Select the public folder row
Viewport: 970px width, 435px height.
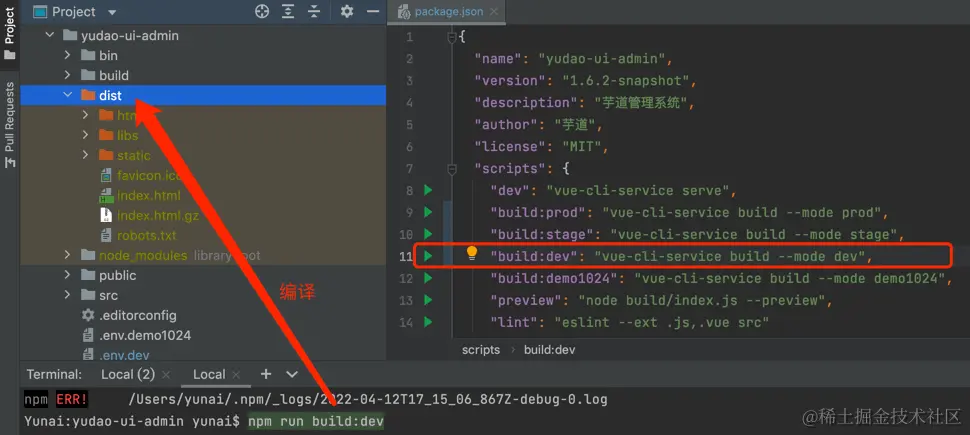[x=203, y=275]
